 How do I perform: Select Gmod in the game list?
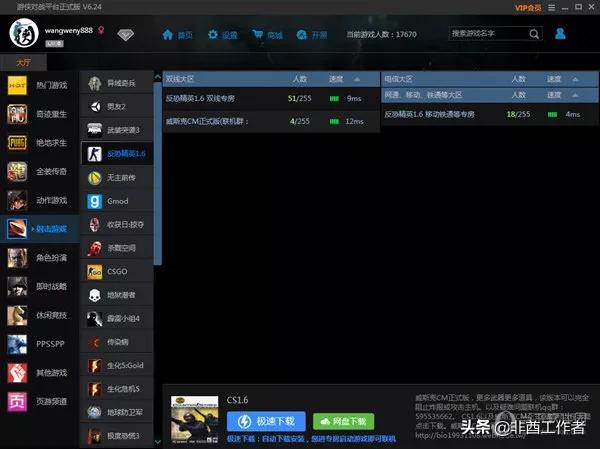(x=117, y=201)
